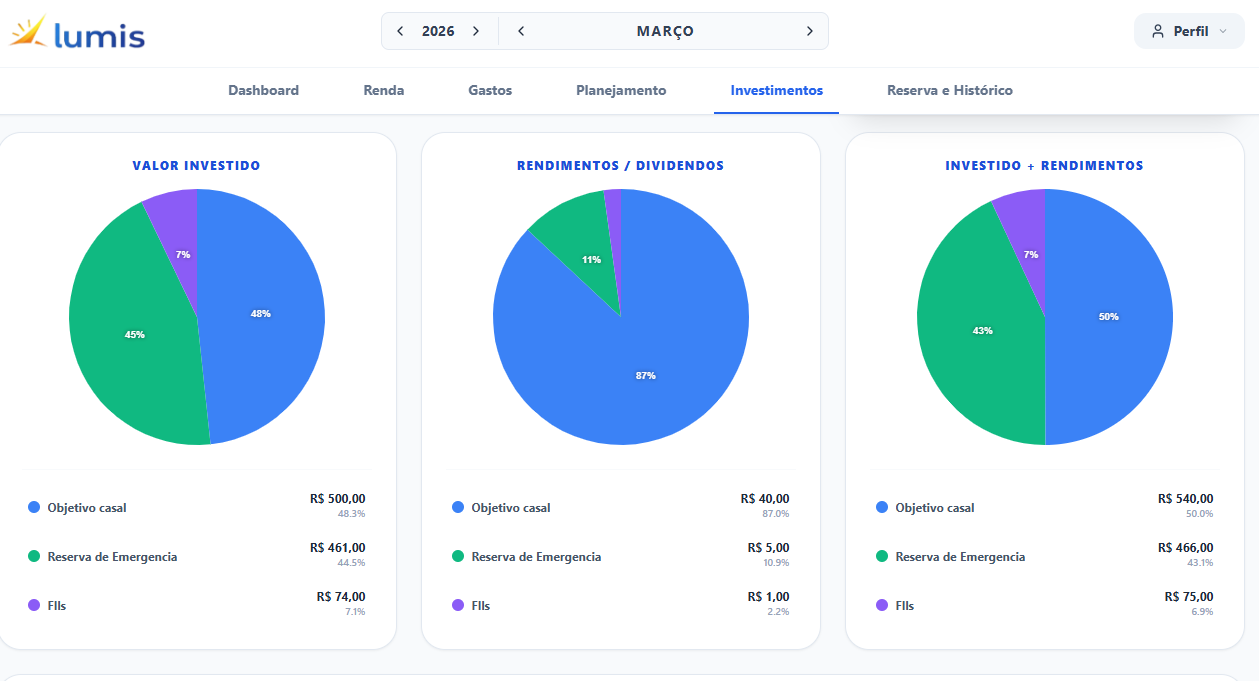Click the user profile icon

pyautogui.click(x=1159, y=31)
